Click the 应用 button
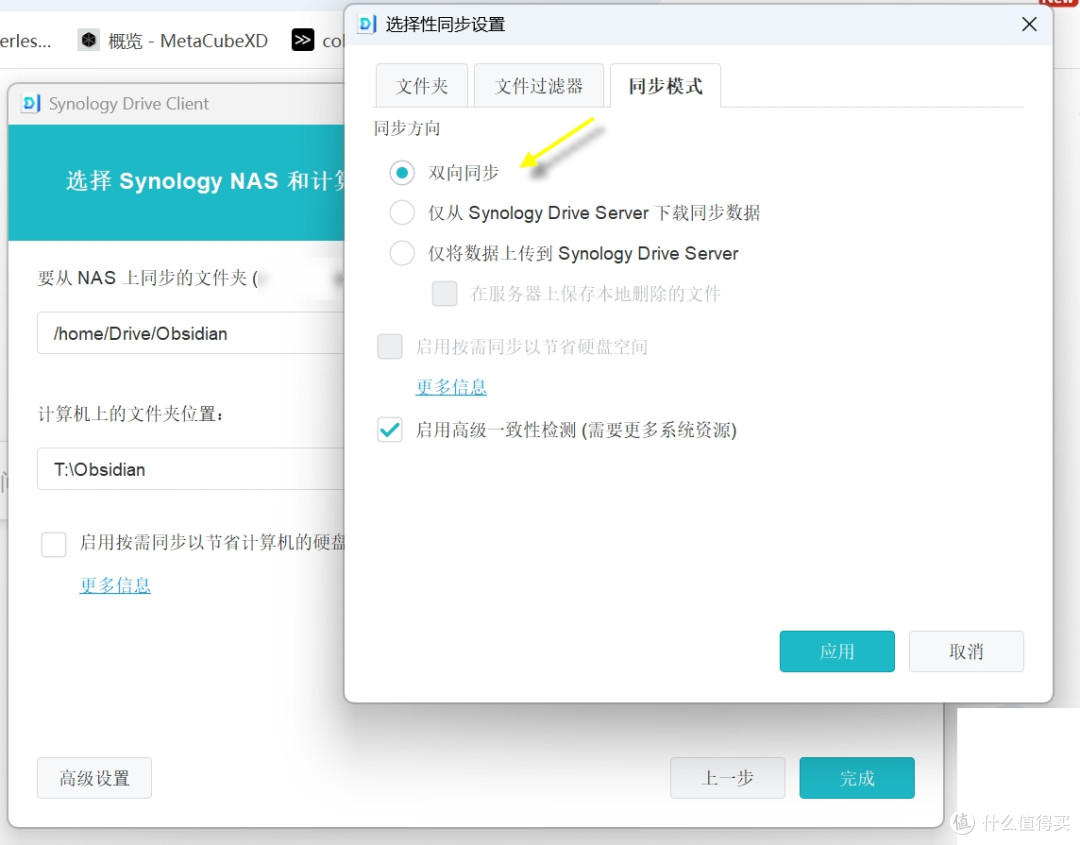Viewport: 1080px width, 845px height. coord(837,651)
